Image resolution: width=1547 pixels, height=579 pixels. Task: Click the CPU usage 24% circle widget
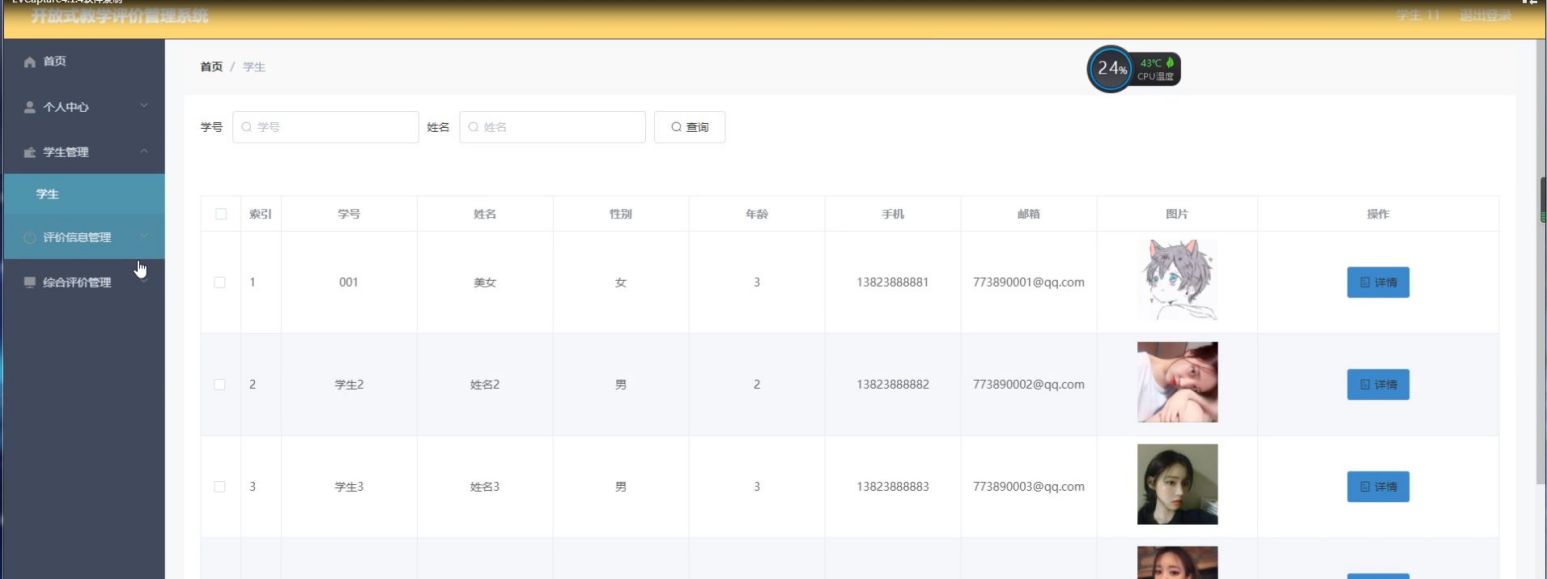tap(1110, 69)
